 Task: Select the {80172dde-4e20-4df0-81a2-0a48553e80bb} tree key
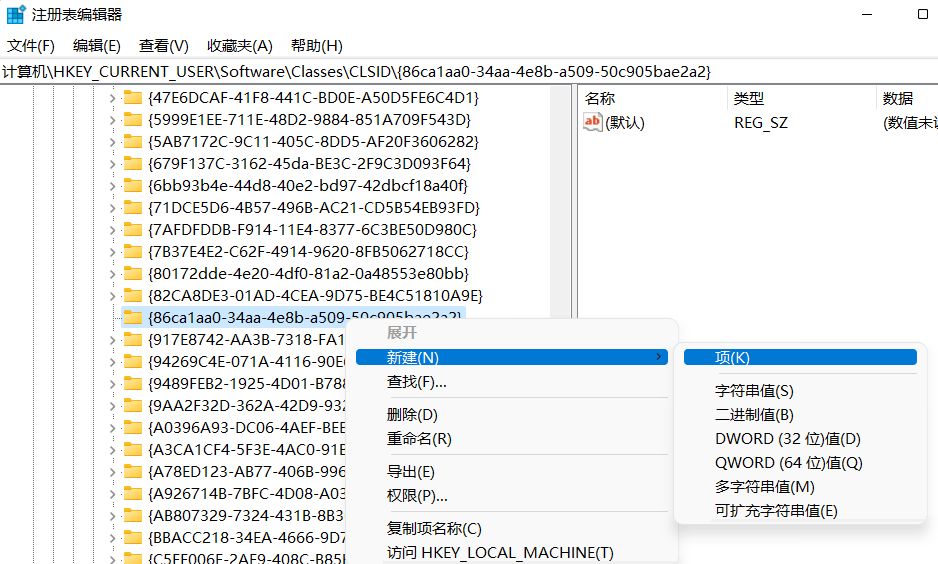pos(308,273)
